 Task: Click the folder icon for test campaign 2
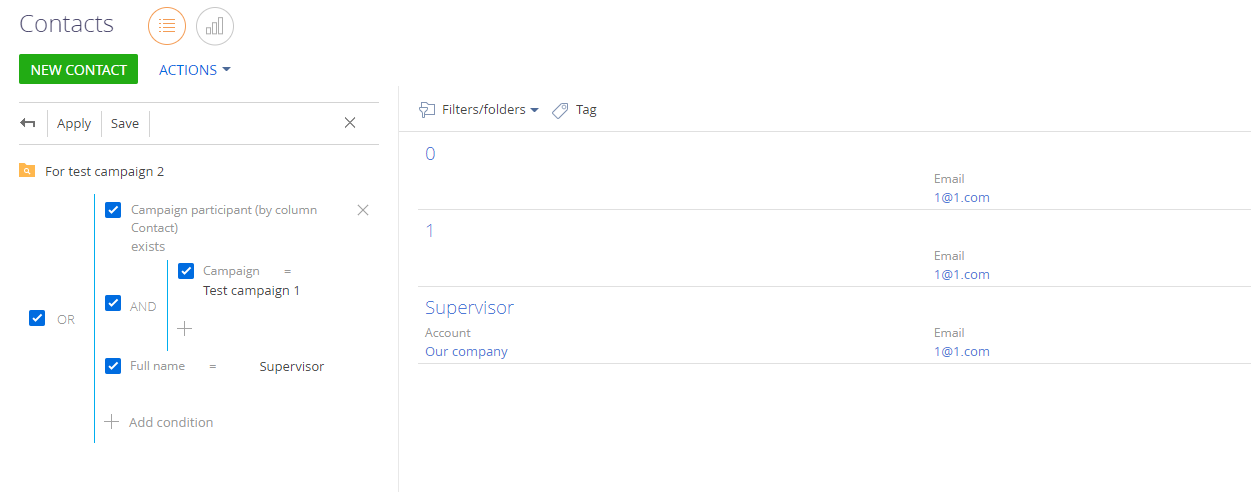pyautogui.click(x=27, y=171)
